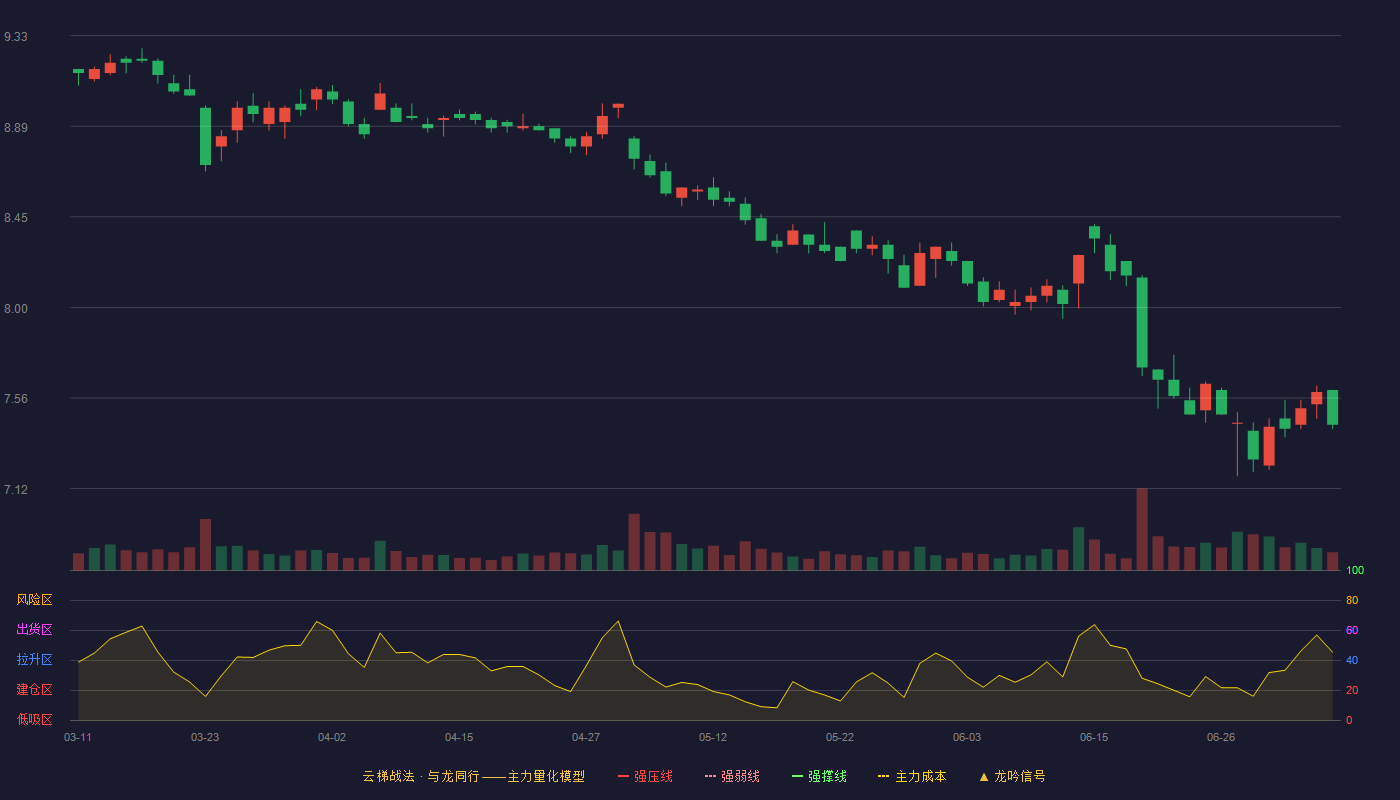This screenshot has width=1400, height=800.
Task: Click the yellow dashed 主力成本 marker icon
Action: 883,776
